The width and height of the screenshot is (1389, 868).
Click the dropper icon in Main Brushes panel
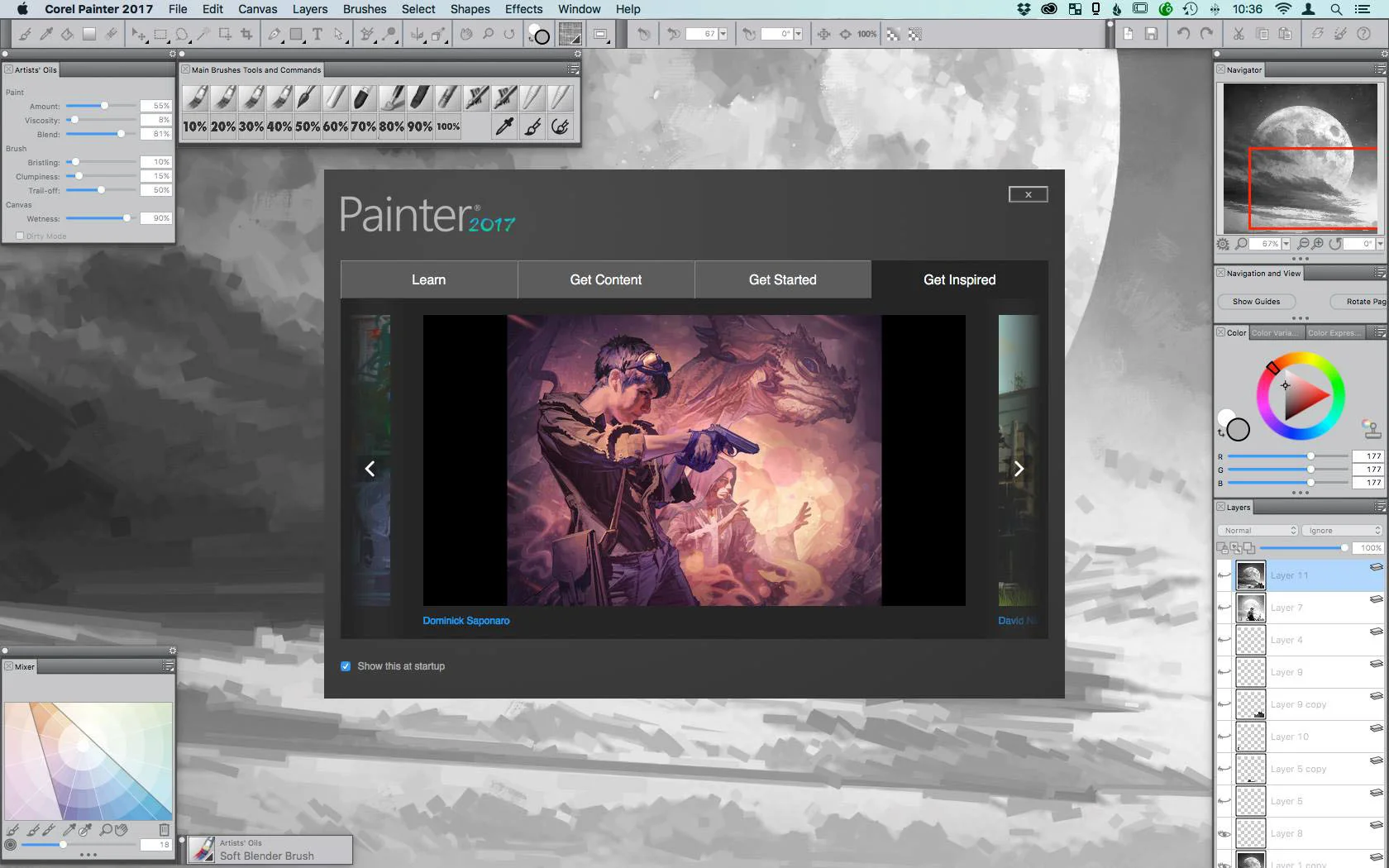point(504,126)
